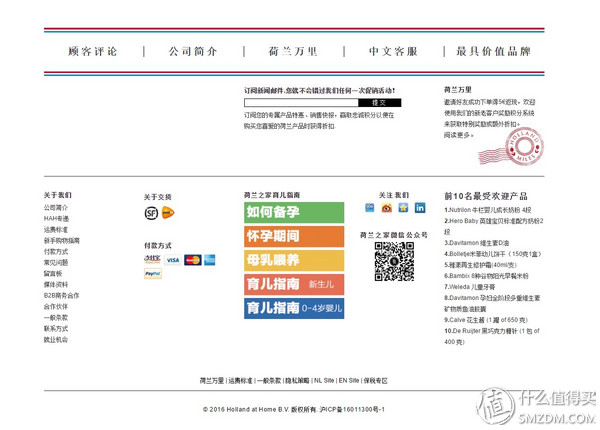The width and height of the screenshot is (600, 430).
Task: Open the blue 育儿指南 0-4岁婴儿 banner
Action: 294,308
